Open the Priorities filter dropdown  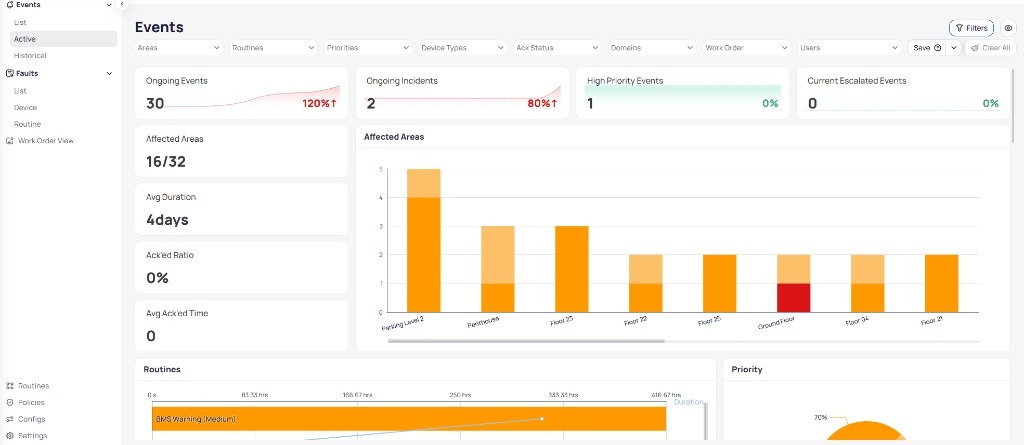368,48
